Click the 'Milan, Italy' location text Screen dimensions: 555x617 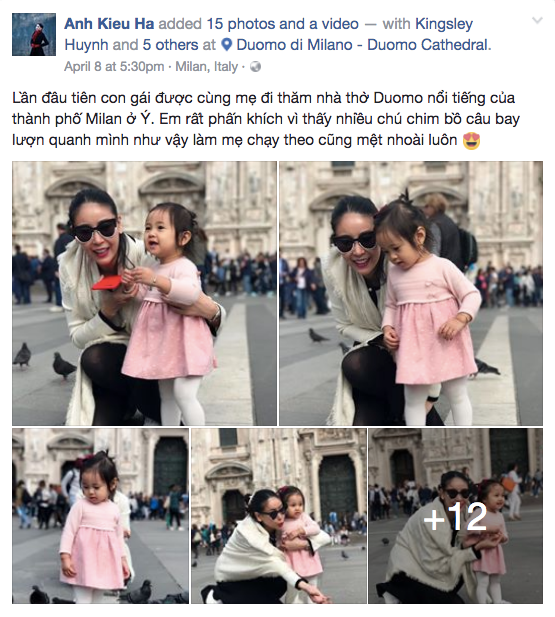point(207,67)
